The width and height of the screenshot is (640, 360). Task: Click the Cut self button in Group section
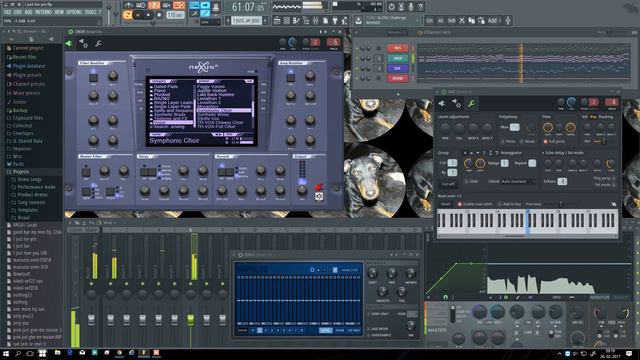click(448, 184)
